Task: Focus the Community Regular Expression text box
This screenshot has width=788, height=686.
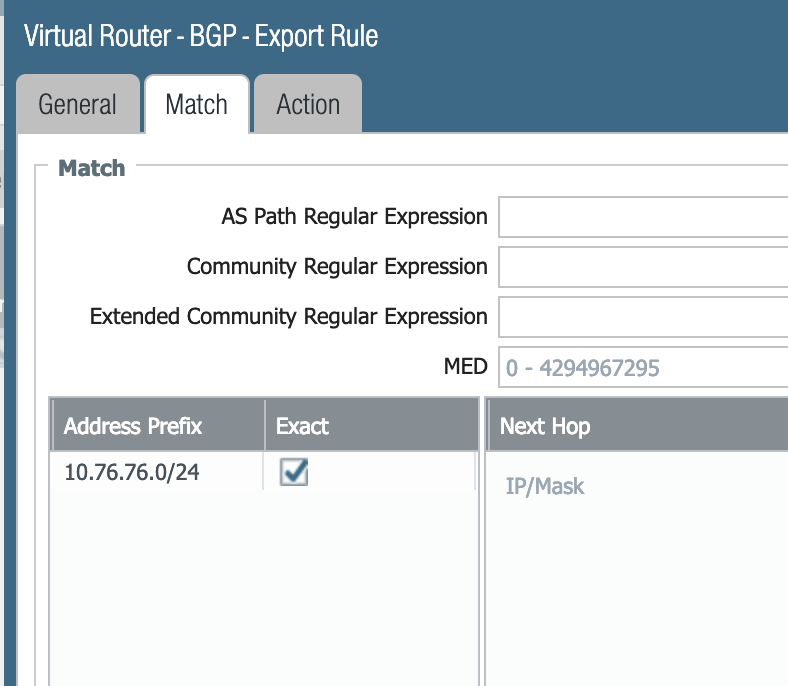Action: click(x=642, y=267)
